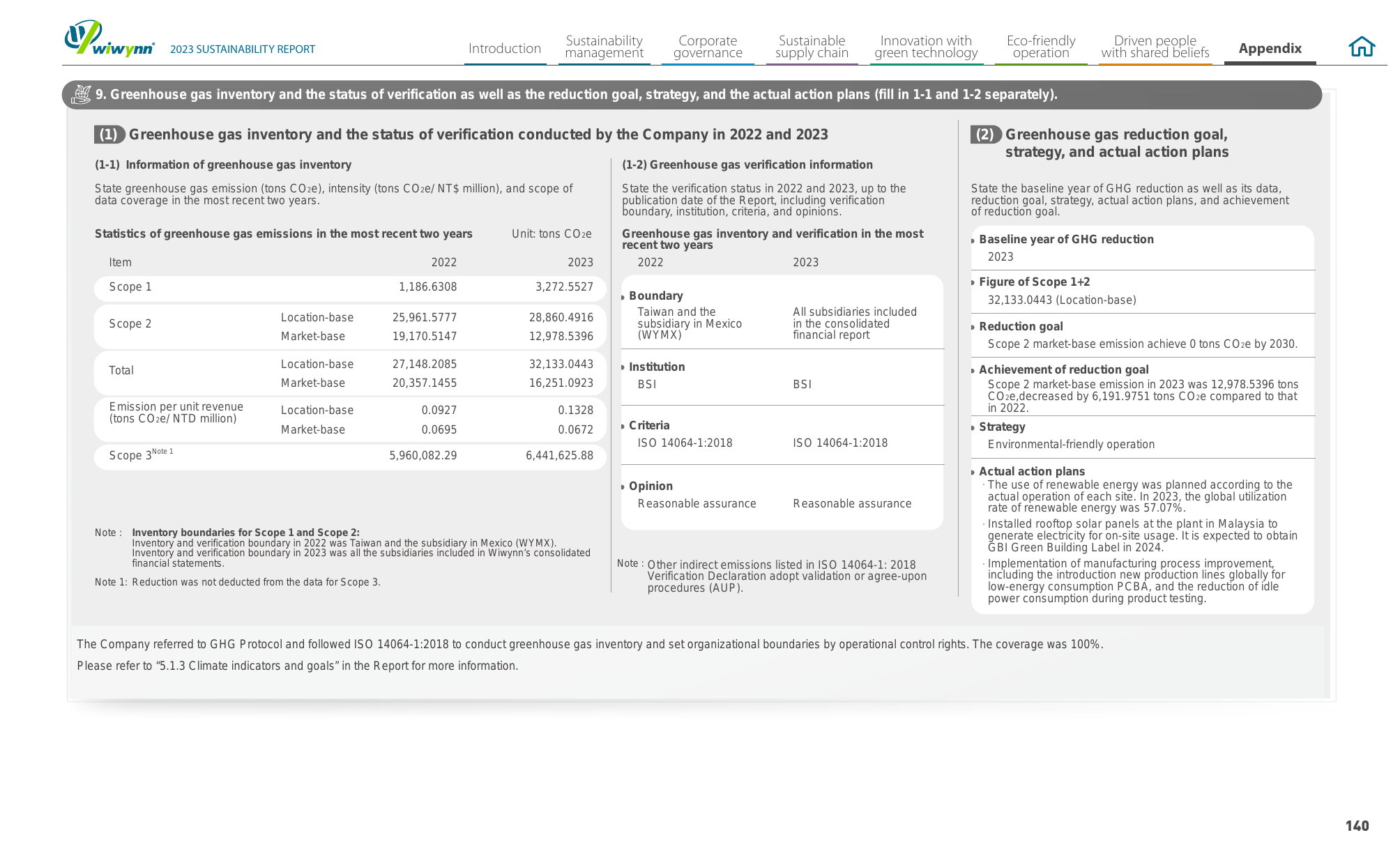1400x865 pixels.
Task: Click 2022 Reasonable assurance opinion
Action: click(x=697, y=503)
